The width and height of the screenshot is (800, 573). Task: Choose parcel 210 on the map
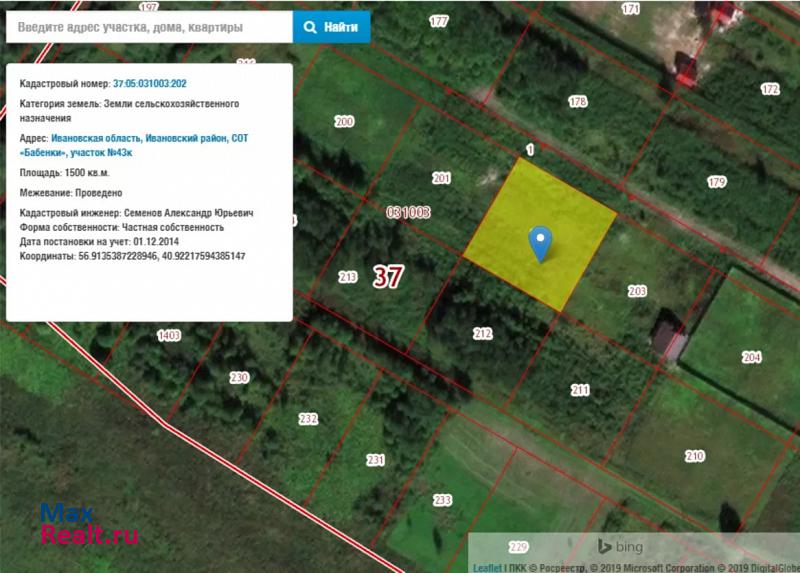coord(694,456)
